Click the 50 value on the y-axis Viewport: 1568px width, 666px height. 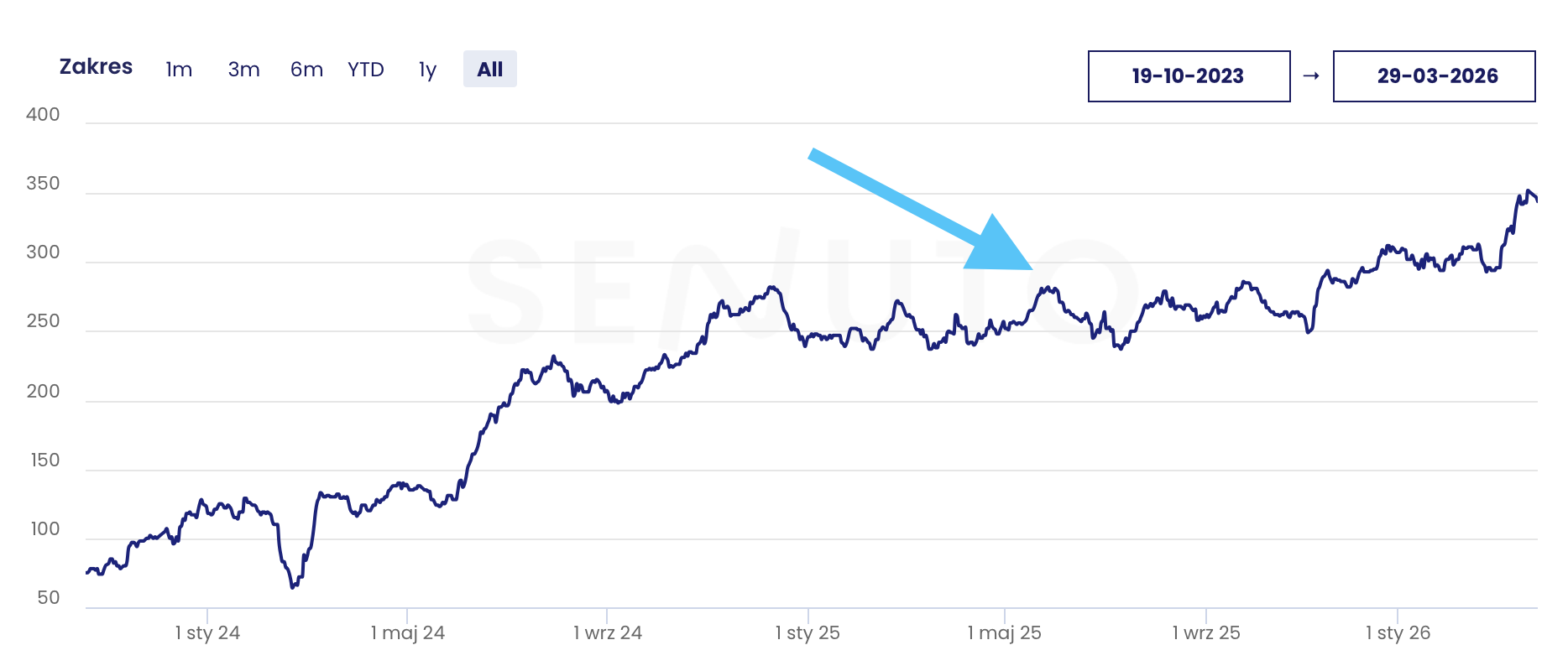(x=49, y=598)
